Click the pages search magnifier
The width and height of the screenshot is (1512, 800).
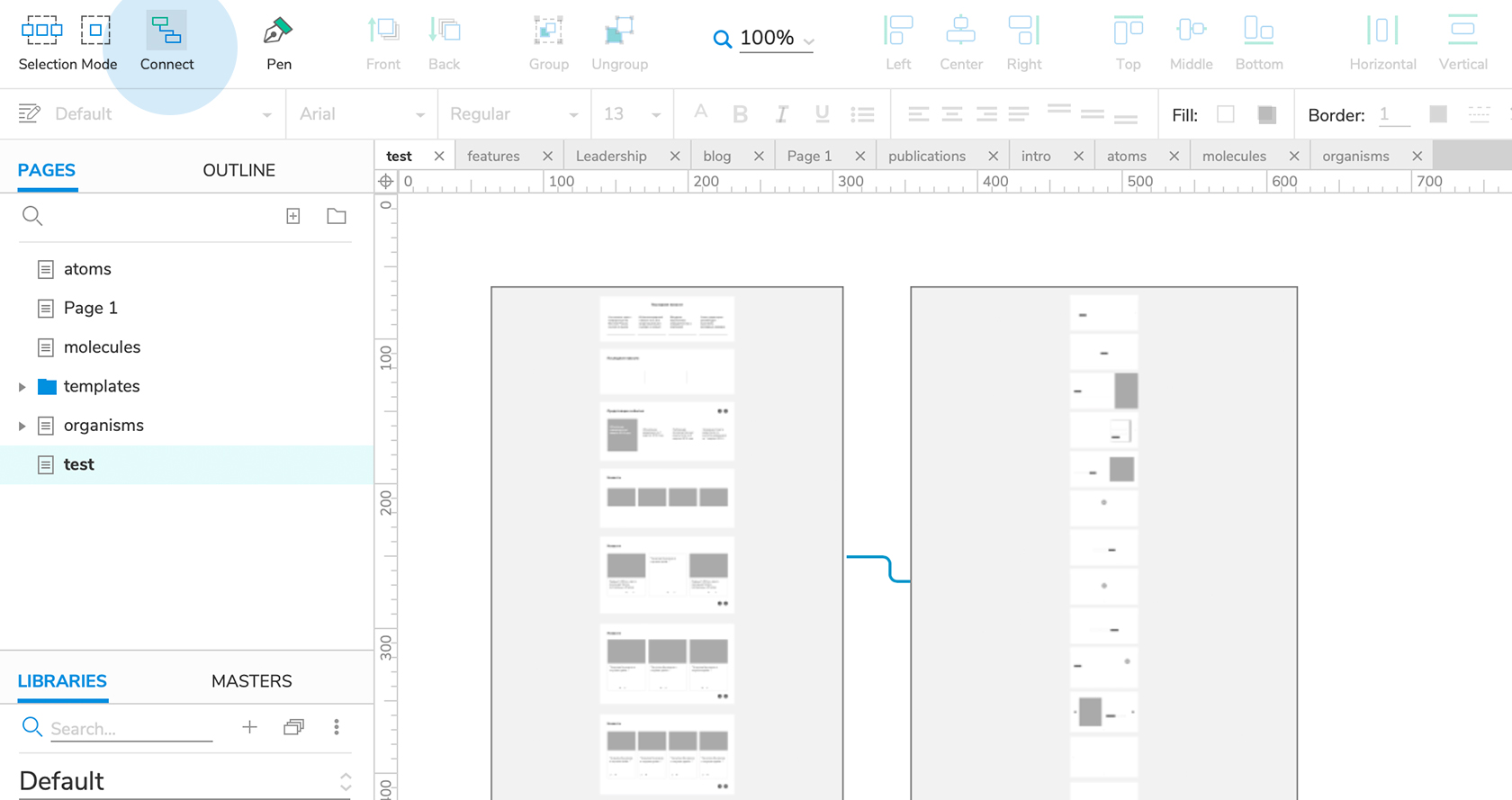[x=32, y=216]
